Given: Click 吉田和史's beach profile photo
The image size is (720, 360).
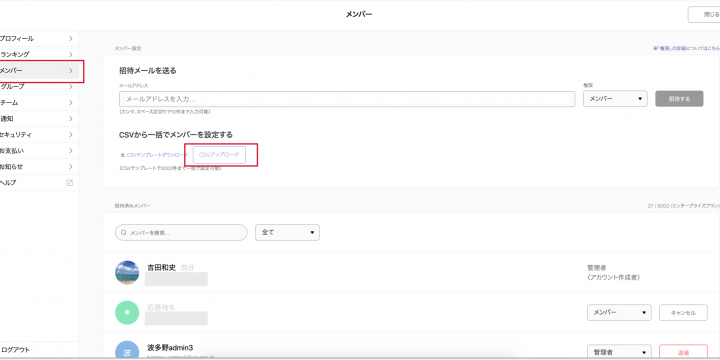Looking at the screenshot, I should pyautogui.click(x=127, y=273).
